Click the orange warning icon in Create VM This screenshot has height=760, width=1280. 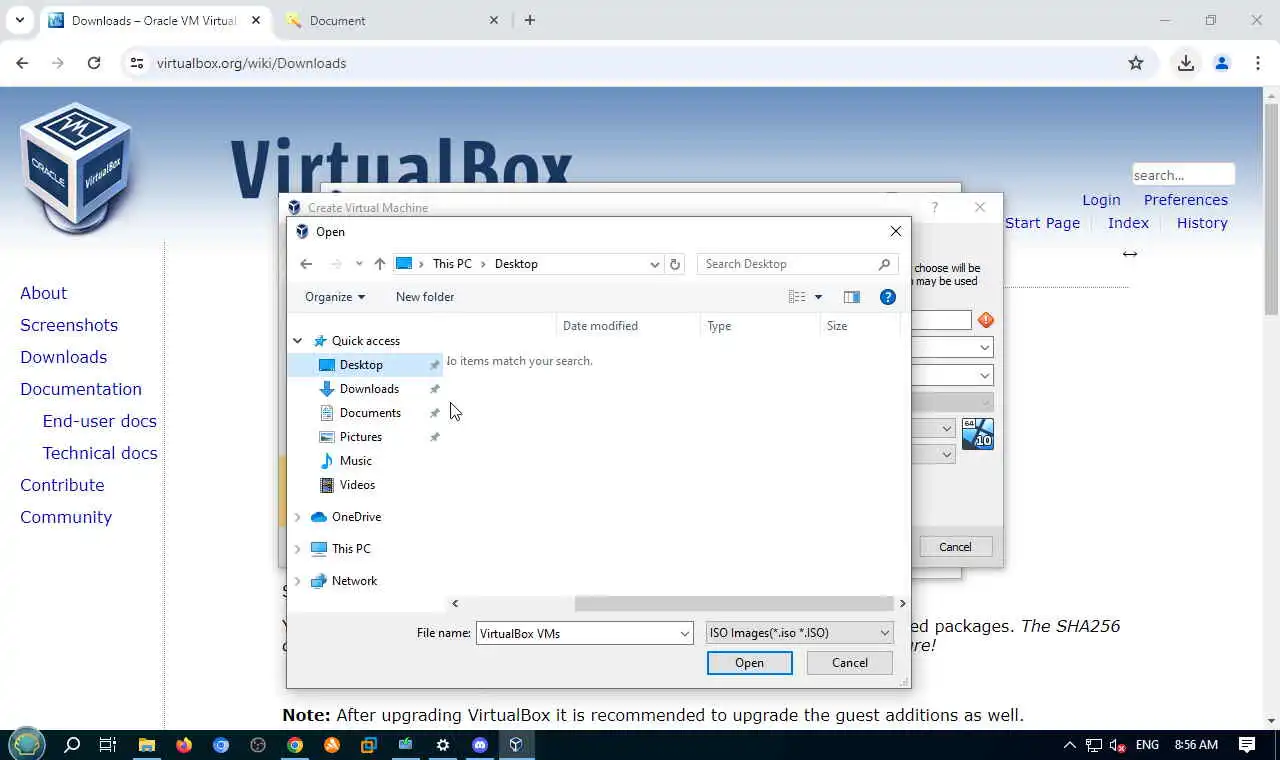pos(986,320)
